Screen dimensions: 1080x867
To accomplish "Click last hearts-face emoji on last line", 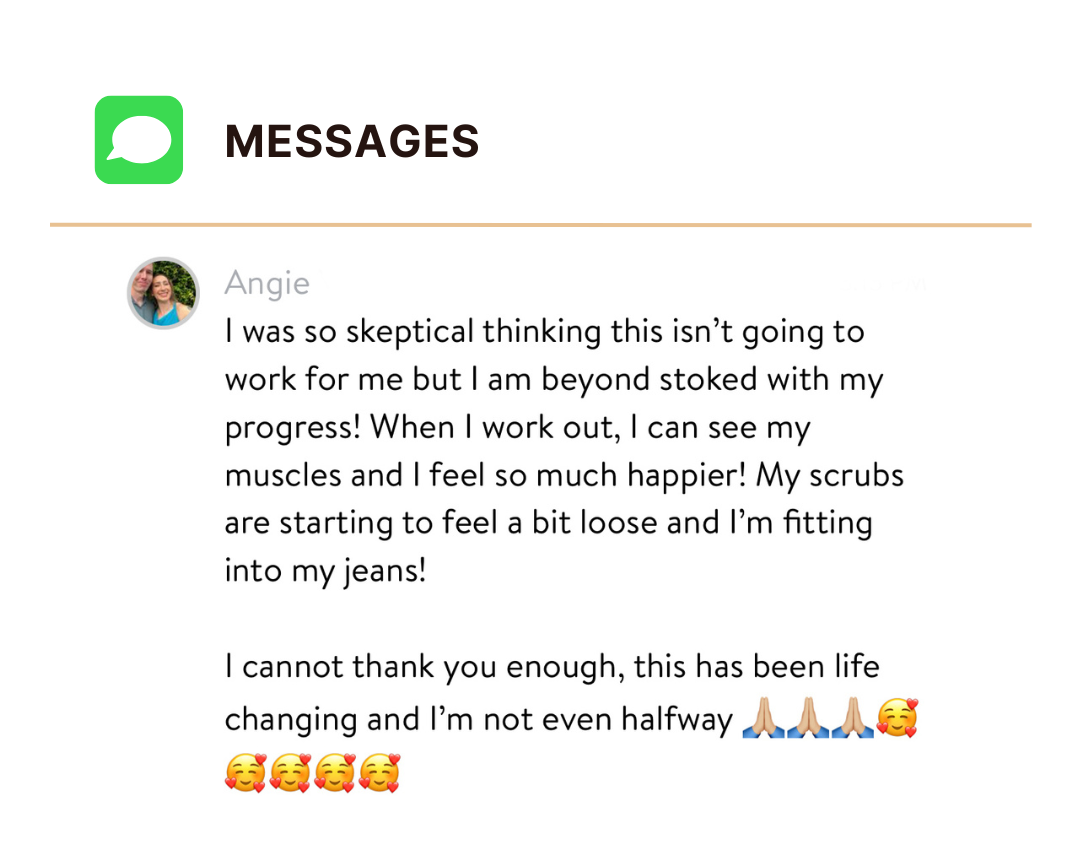I will (x=379, y=773).
